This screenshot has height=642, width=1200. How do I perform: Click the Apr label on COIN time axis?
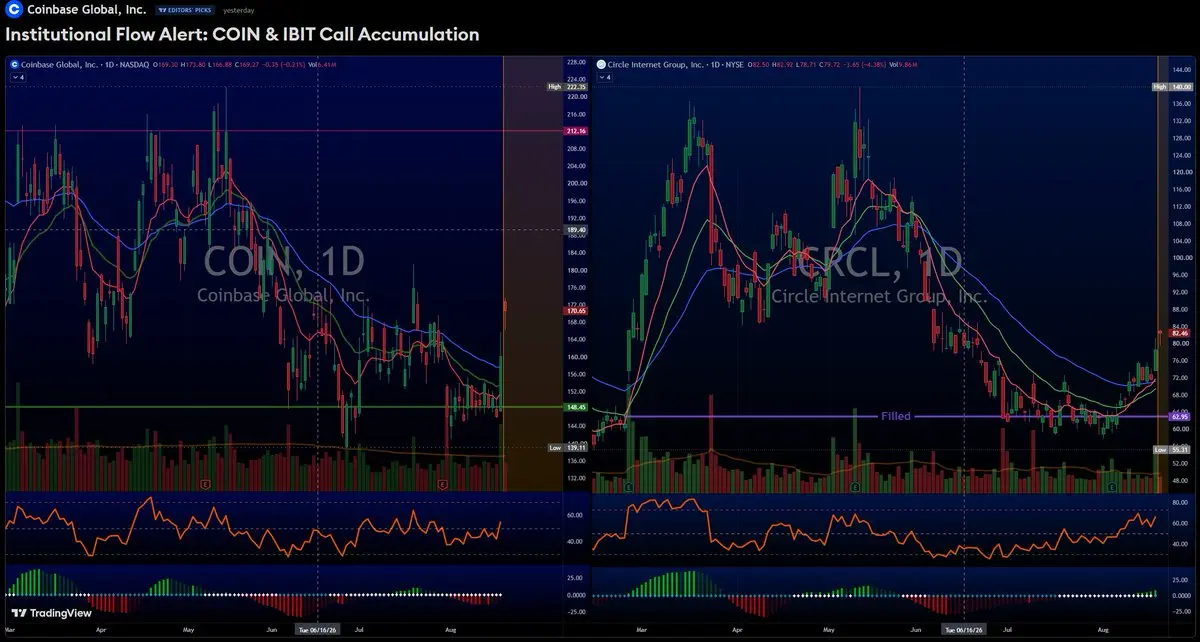(x=101, y=631)
